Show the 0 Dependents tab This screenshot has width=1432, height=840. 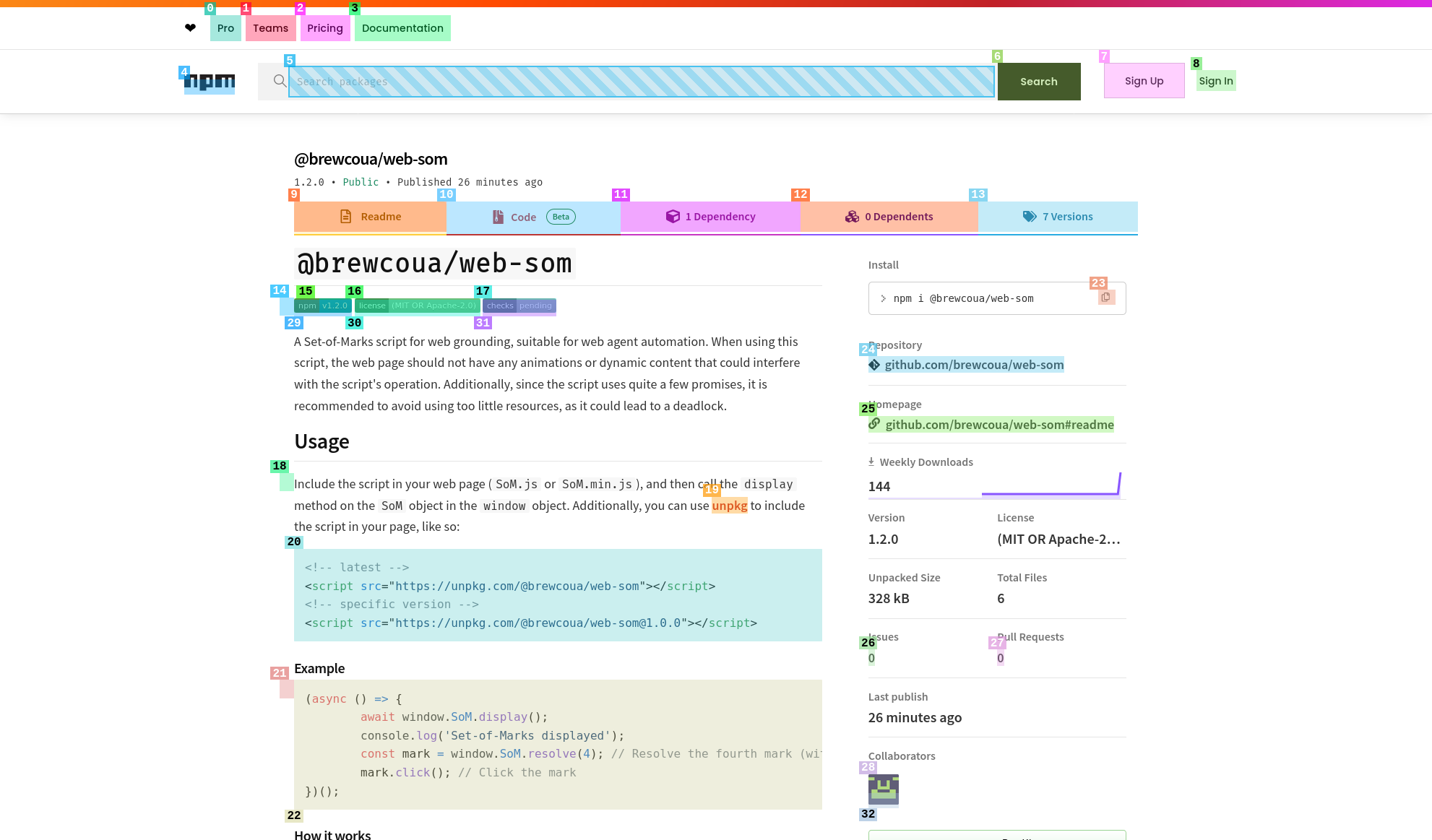(x=889, y=217)
